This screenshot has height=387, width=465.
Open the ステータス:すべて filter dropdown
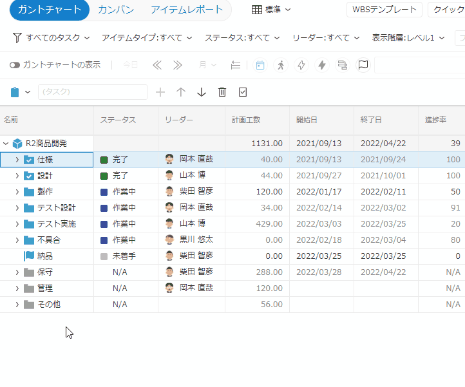(x=242, y=38)
